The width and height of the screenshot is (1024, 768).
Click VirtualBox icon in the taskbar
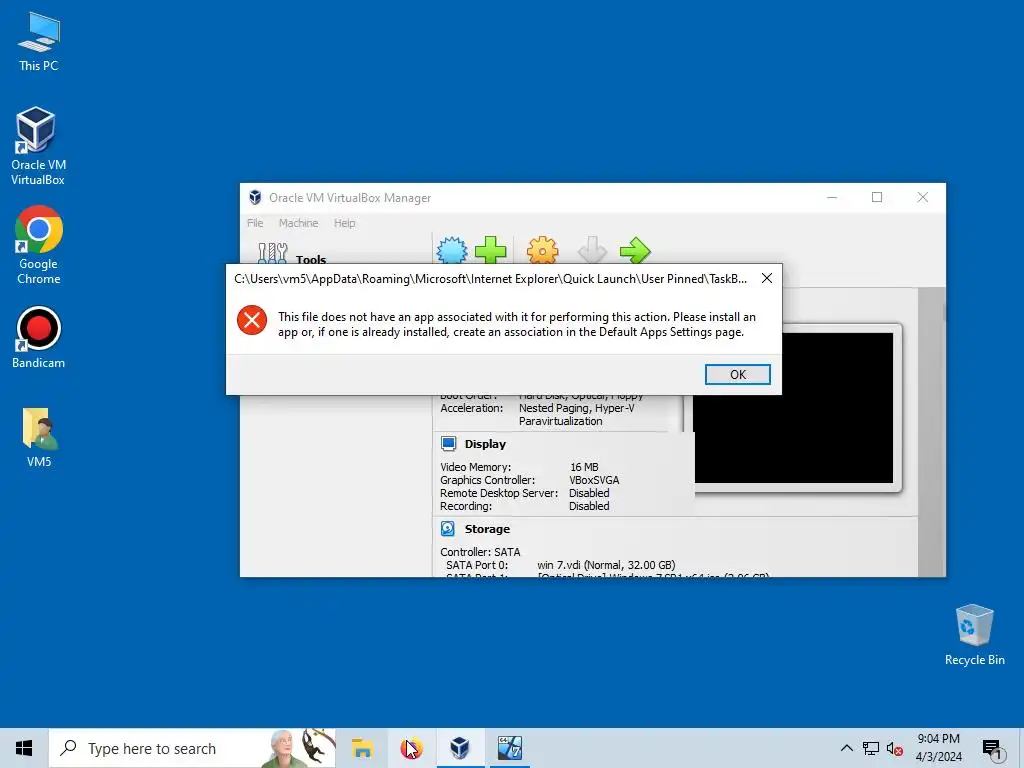click(x=460, y=748)
